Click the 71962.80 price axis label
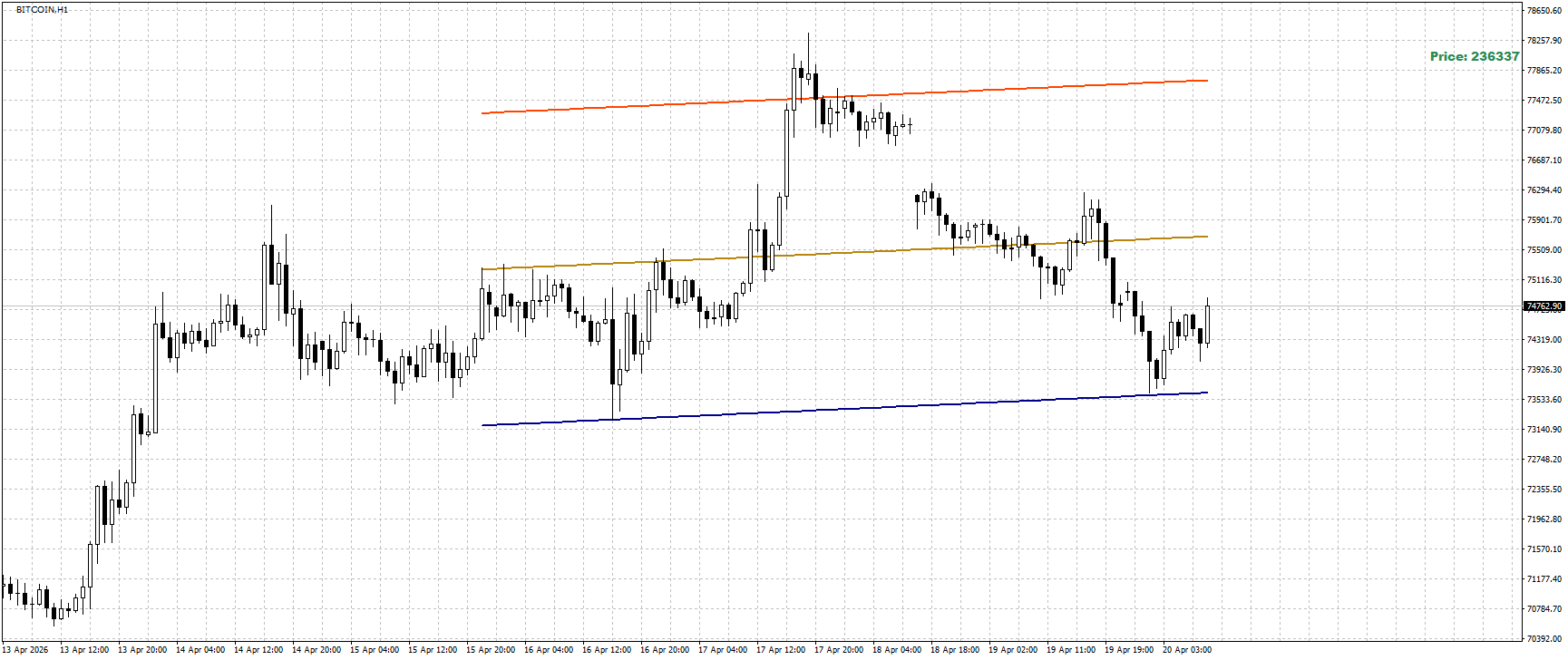Viewport: 1568px width, 660px height. point(1544,519)
